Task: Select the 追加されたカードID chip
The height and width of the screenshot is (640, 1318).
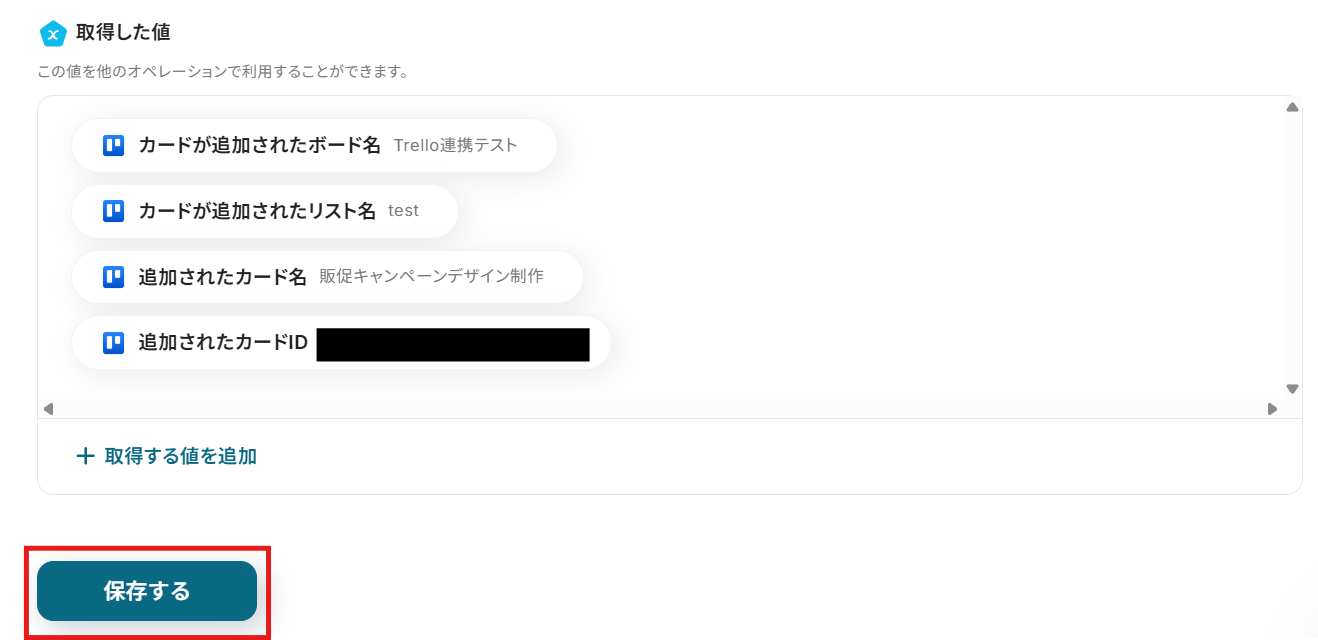Action: tap(341, 343)
